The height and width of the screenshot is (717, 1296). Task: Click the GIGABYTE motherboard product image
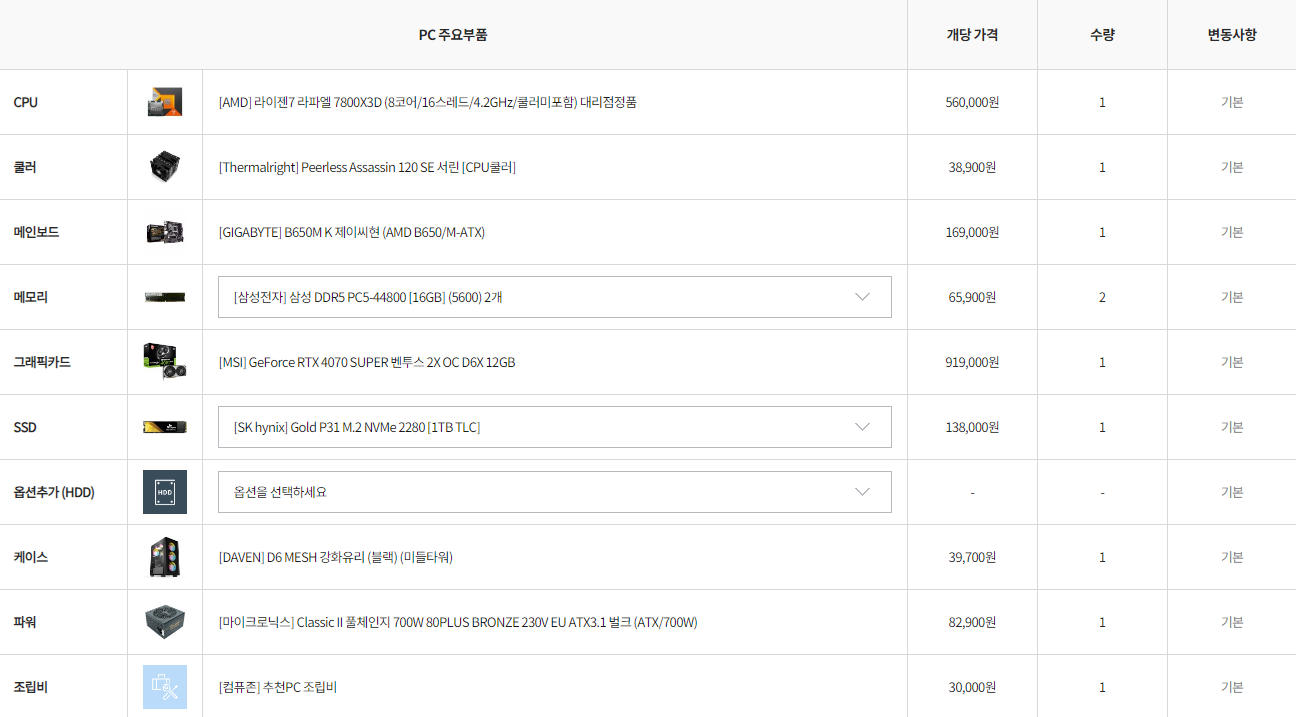165,232
